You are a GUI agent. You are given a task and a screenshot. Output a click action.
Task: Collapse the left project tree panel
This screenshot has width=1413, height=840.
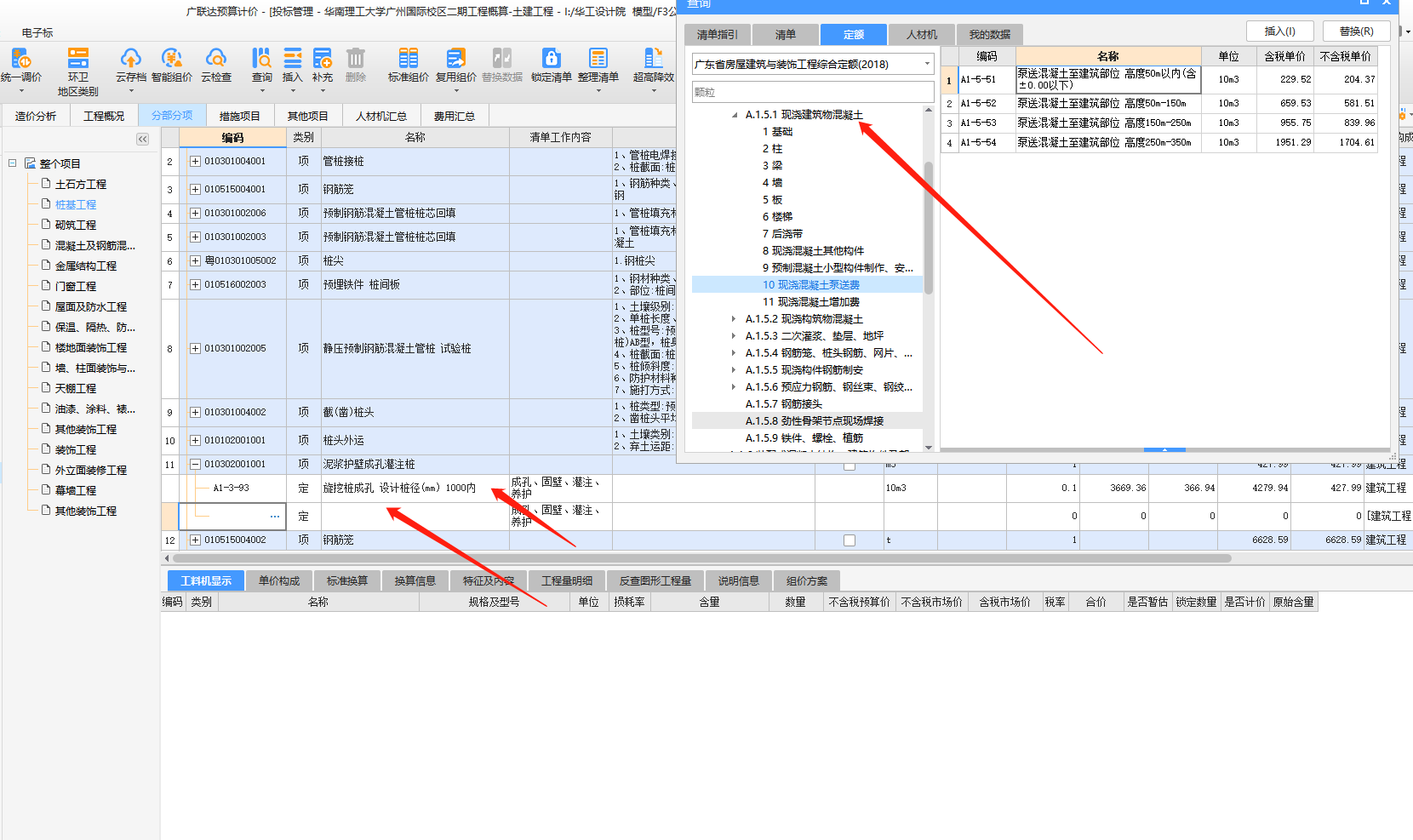point(142,139)
